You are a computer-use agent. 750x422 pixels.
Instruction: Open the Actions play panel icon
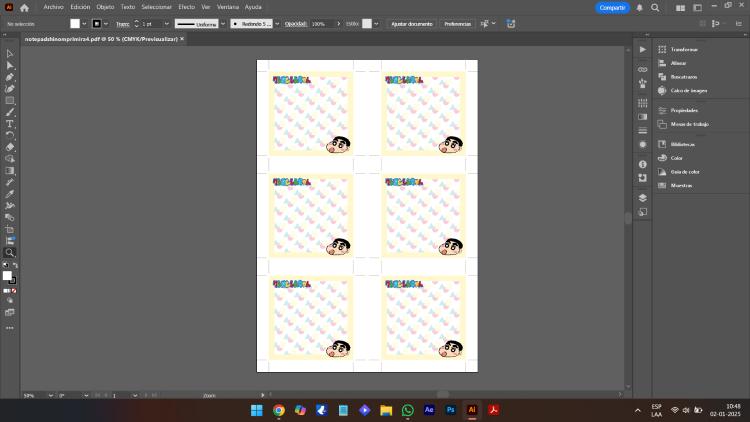click(x=642, y=49)
